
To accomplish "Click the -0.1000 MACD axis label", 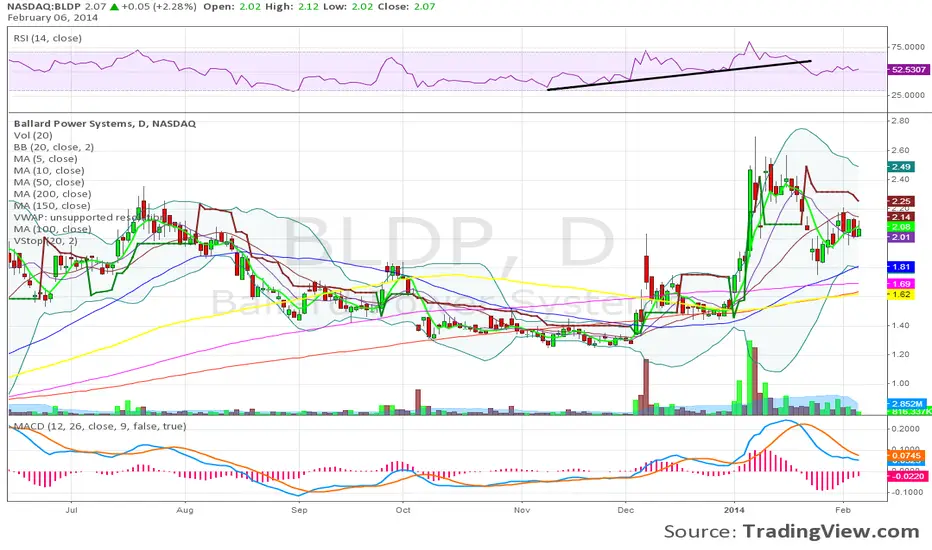I will coord(906,492).
